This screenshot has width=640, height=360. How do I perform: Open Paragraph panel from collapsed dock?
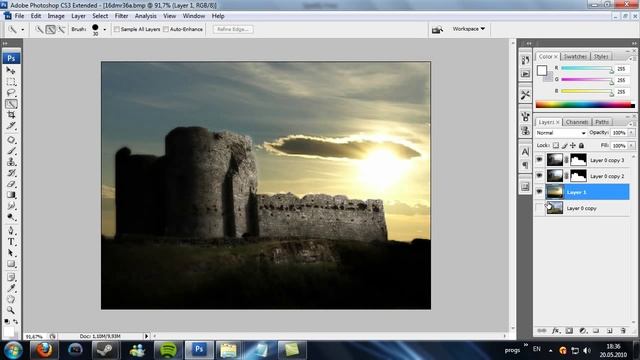click(525, 165)
